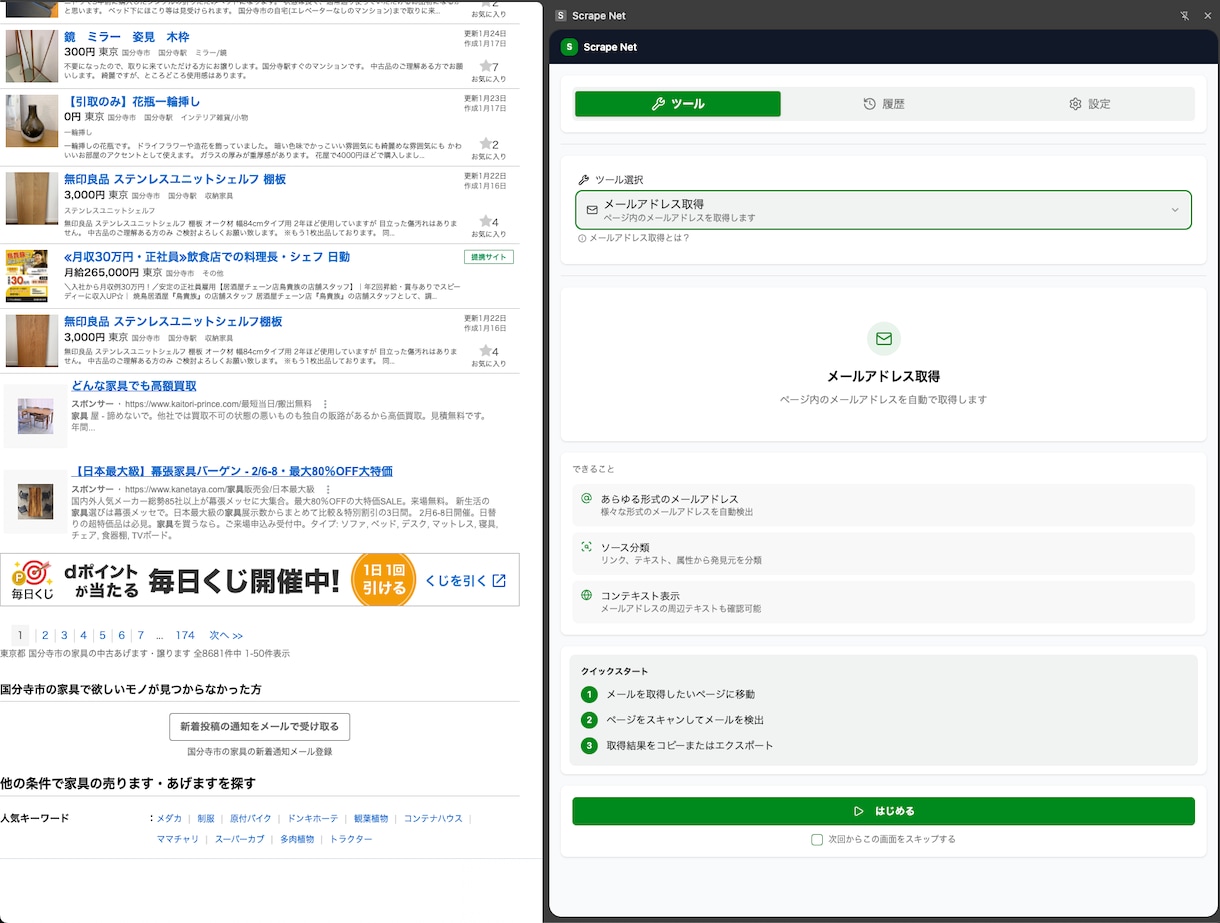Open the 幕張家具バーゲン sponsored ad link
The height and width of the screenshot is (923, 1220).
point(232,471)
